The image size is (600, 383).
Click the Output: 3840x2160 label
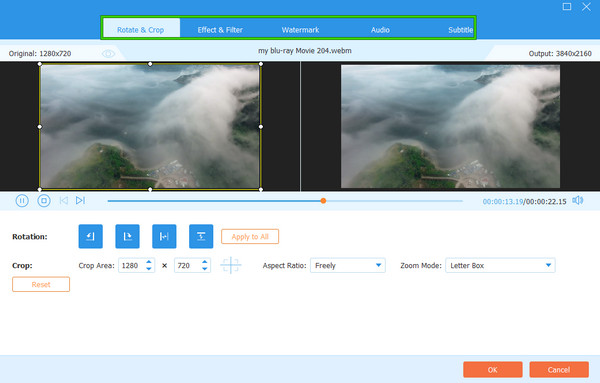pyautogui.click(x=560, y=54)
